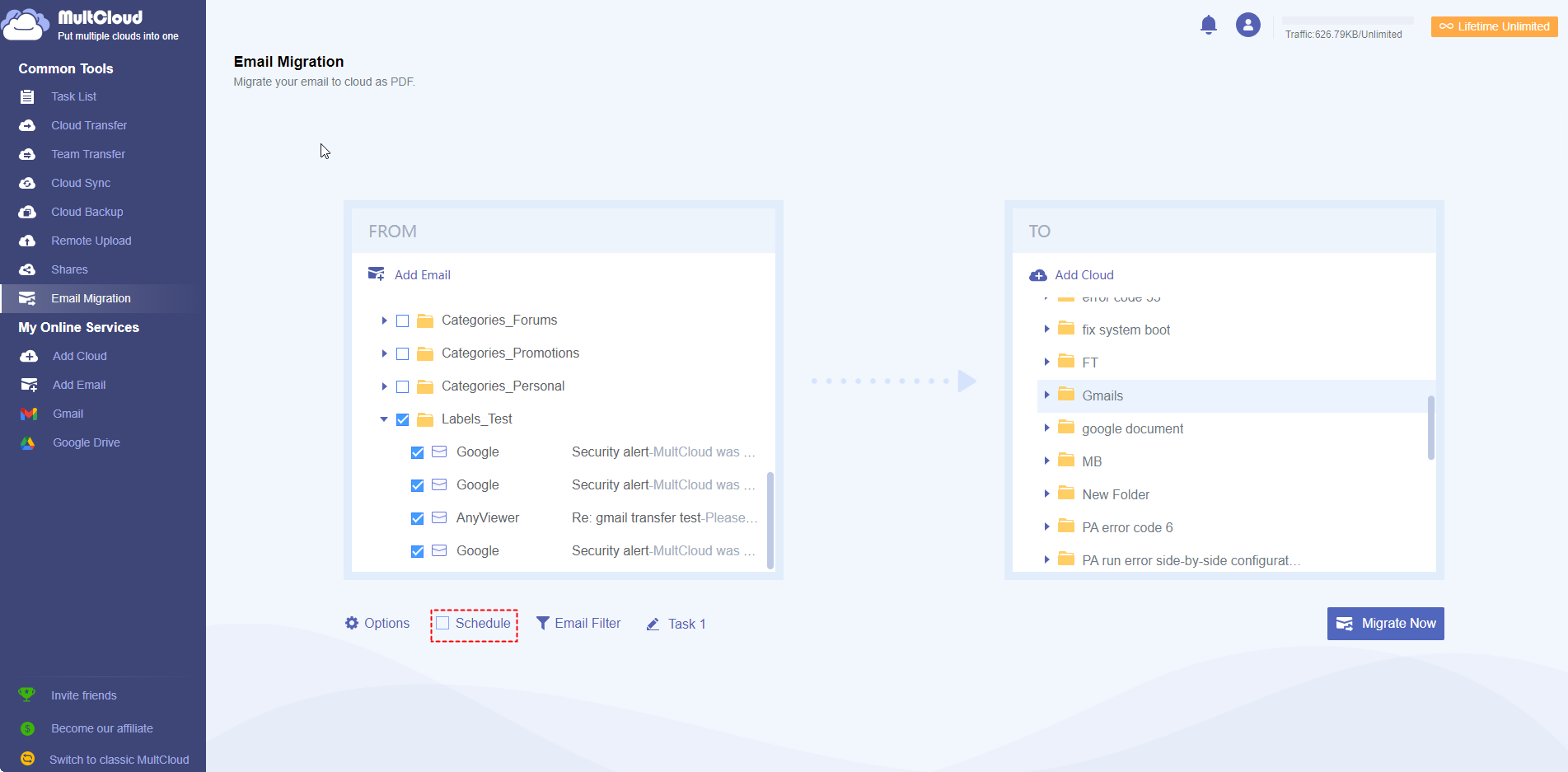Click the Add Email icon in FROM panel
The image size is (1568, 772).
[377, 274]
